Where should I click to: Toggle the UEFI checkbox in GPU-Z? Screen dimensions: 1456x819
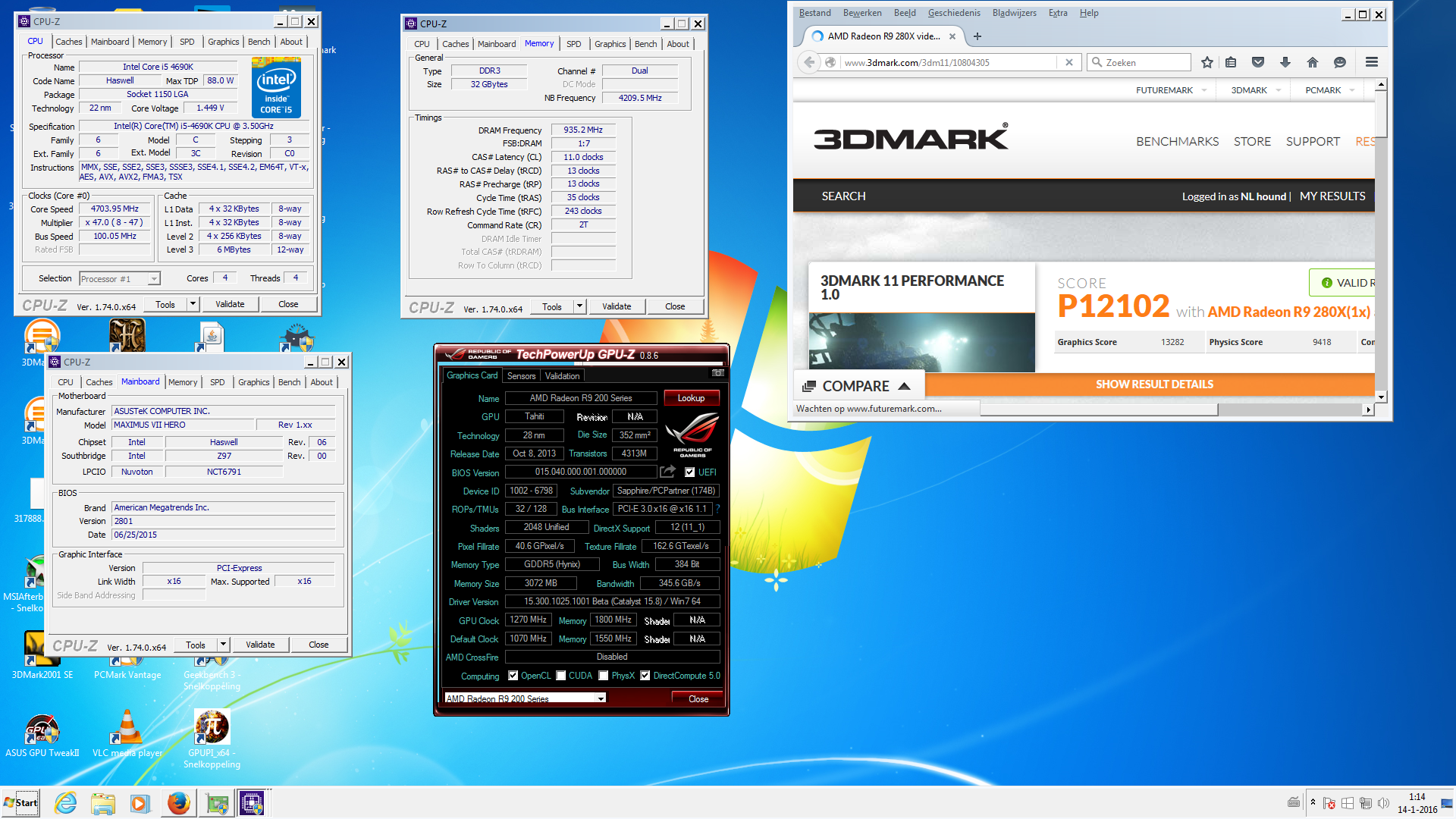(689, 472)
